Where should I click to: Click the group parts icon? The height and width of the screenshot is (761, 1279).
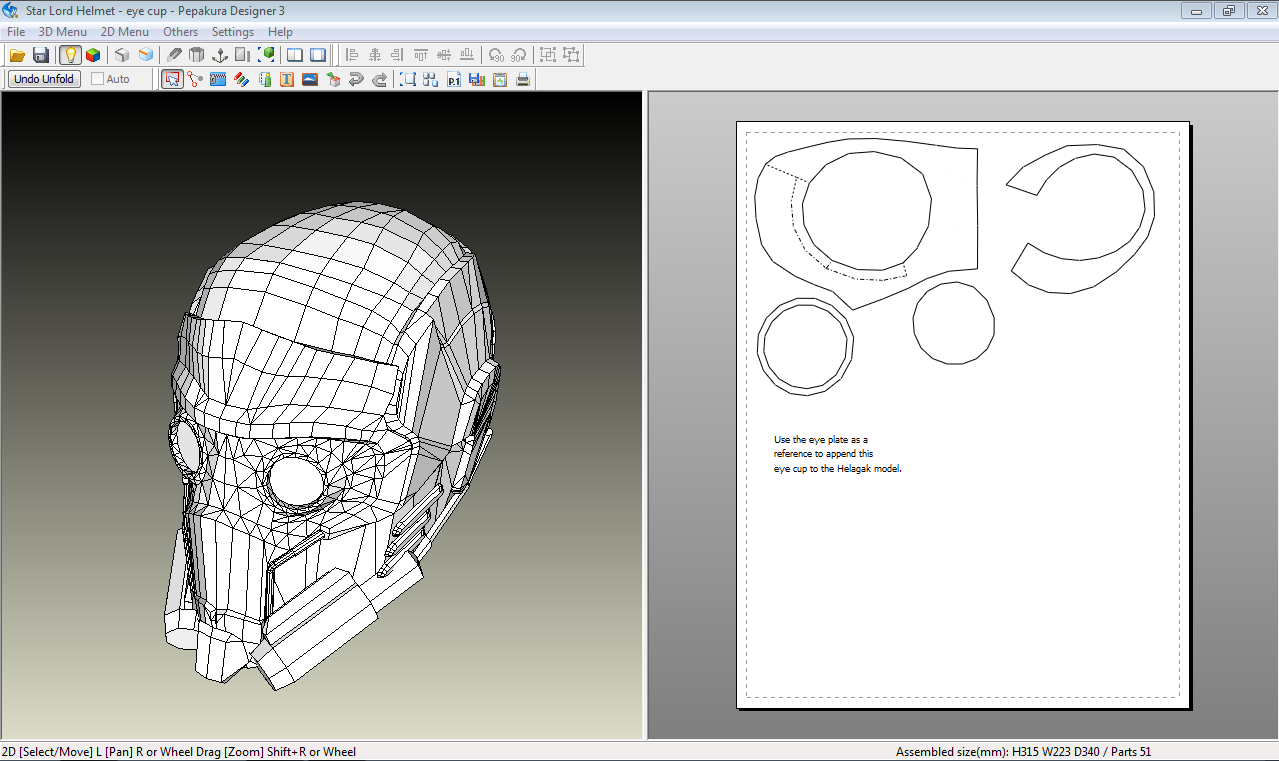[548, 55]
